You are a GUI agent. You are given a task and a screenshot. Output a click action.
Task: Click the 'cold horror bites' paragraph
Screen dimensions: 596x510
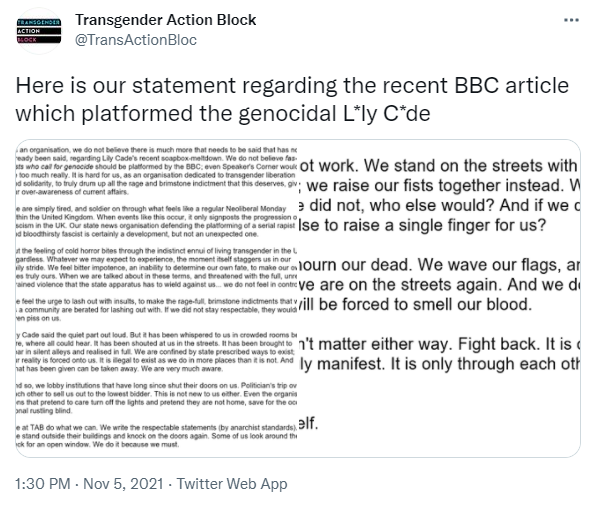coord(156,267)
